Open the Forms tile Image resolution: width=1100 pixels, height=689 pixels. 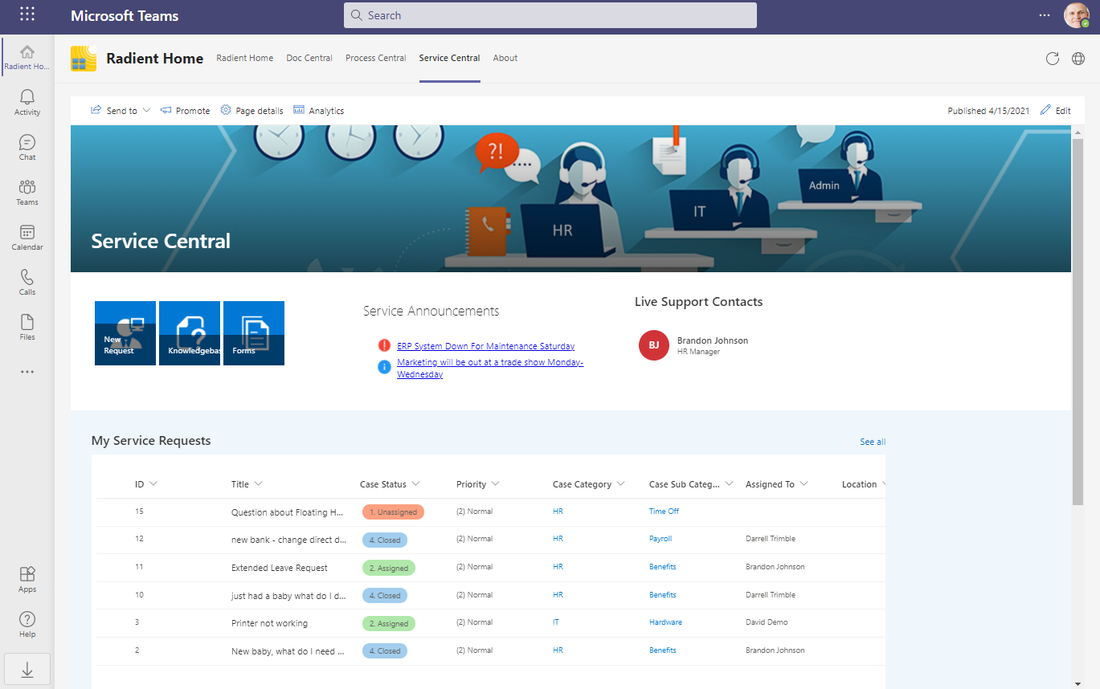(x=253, y=332)
